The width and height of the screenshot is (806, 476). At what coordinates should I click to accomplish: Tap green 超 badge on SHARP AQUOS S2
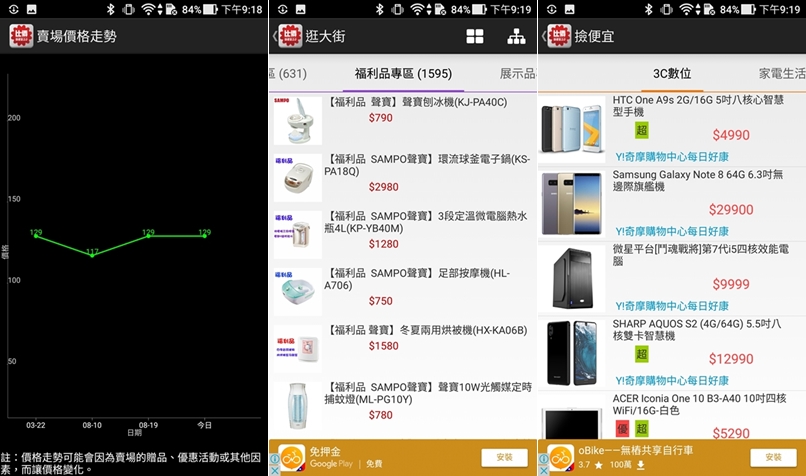click(642, 354)
